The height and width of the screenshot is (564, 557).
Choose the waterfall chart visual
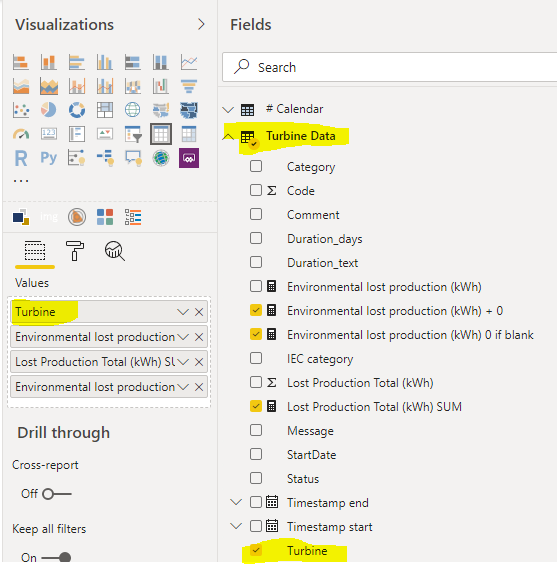pyautogui.click(x=161, y=86)
